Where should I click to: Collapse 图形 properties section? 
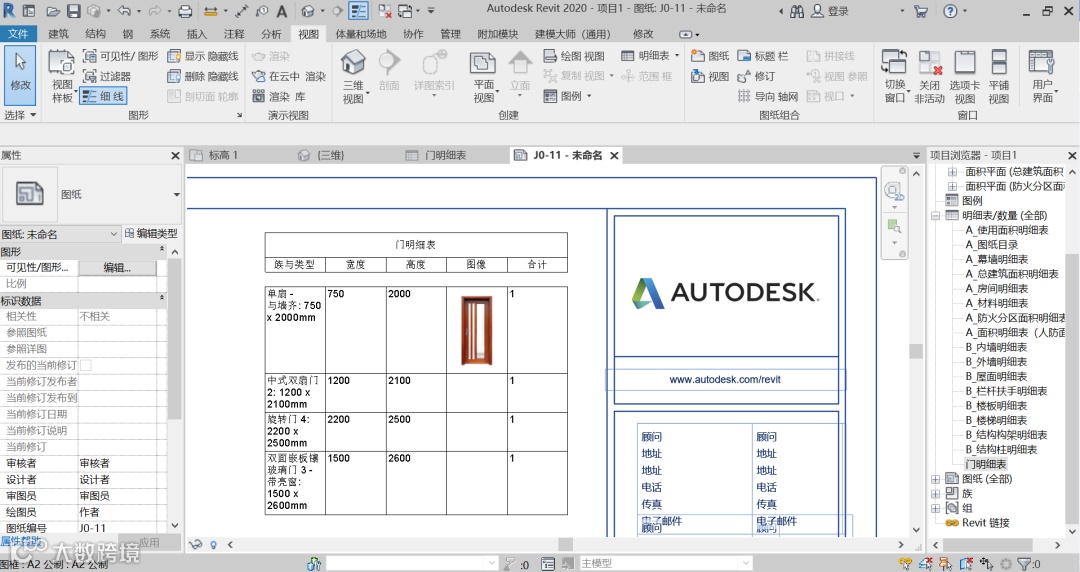pyautogui.click(x=162, y=251)
